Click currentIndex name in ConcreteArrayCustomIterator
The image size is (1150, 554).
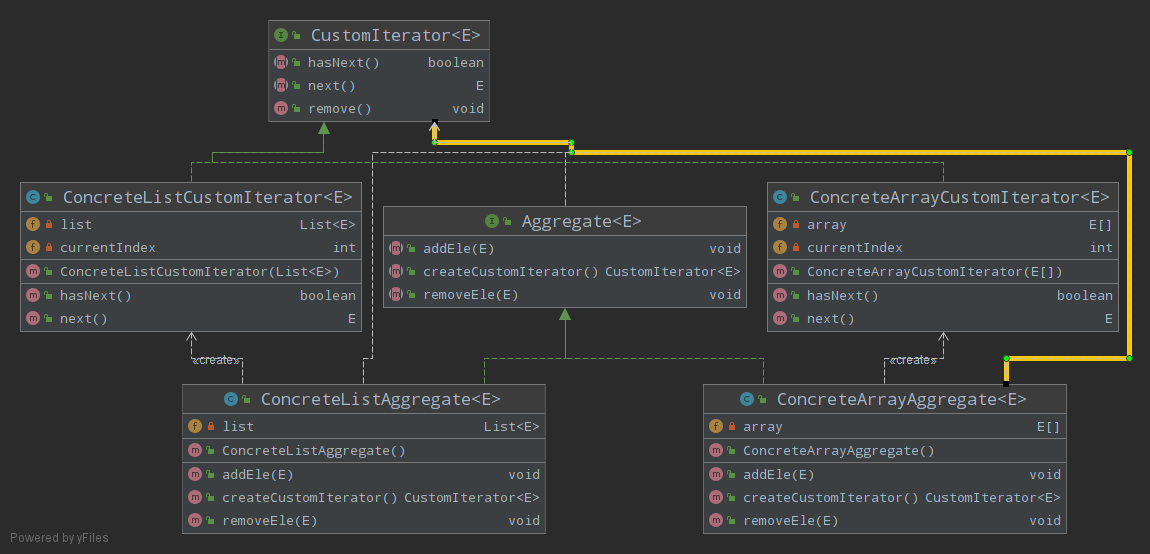click(x=854, y=247)
